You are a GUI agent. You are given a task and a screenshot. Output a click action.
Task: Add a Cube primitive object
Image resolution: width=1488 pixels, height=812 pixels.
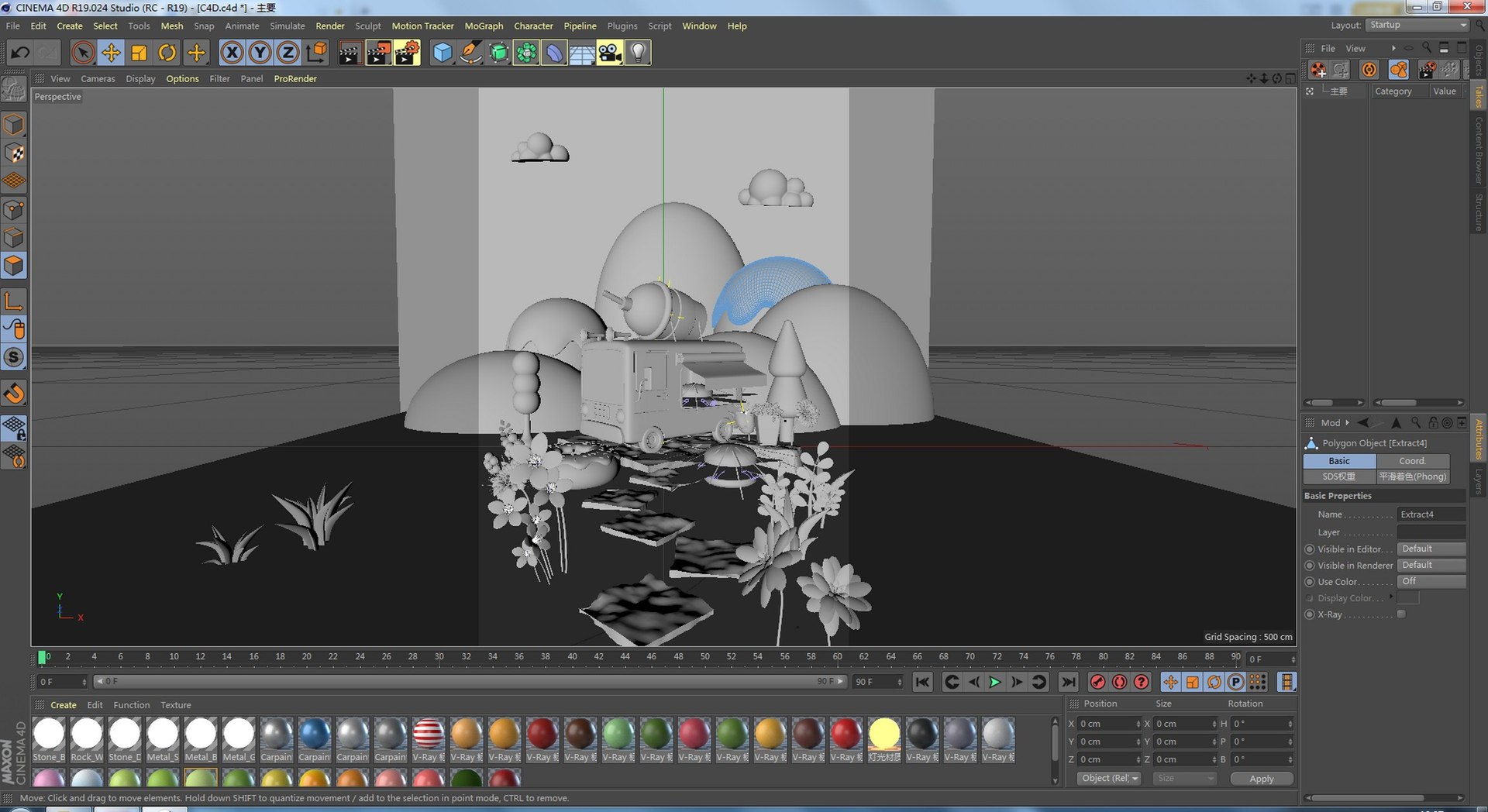click(x=443, y=53)
